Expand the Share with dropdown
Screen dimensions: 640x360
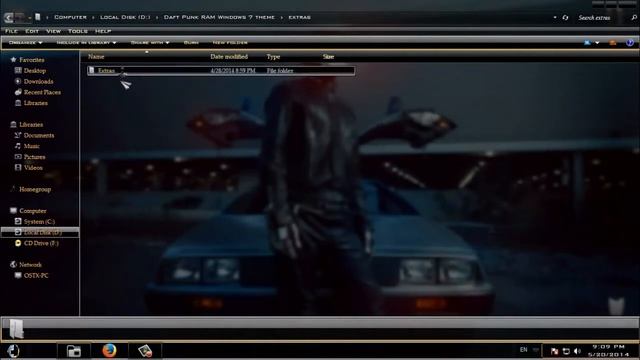[150, 42]
